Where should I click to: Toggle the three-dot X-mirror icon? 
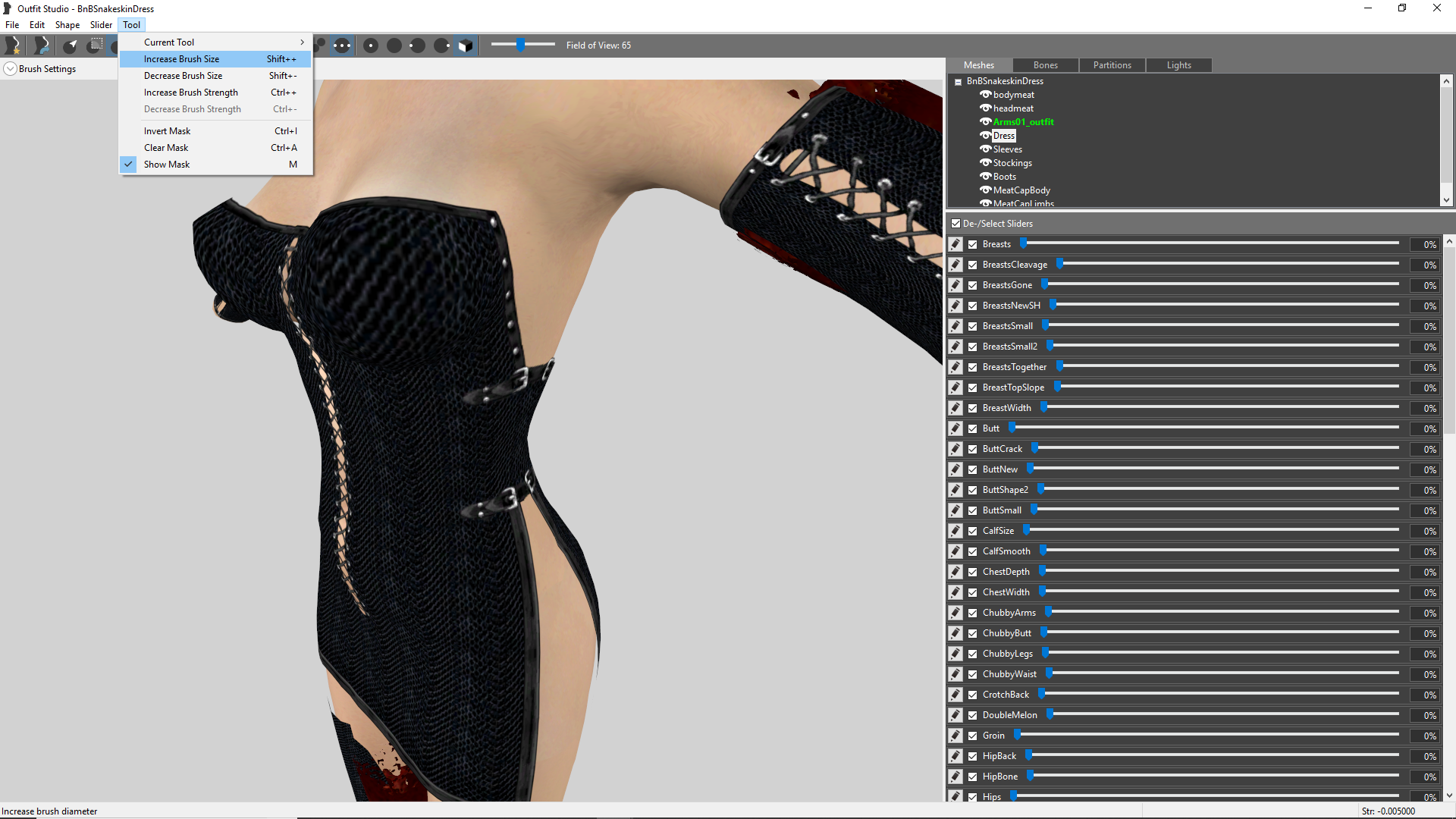click(x=343, y=45)
